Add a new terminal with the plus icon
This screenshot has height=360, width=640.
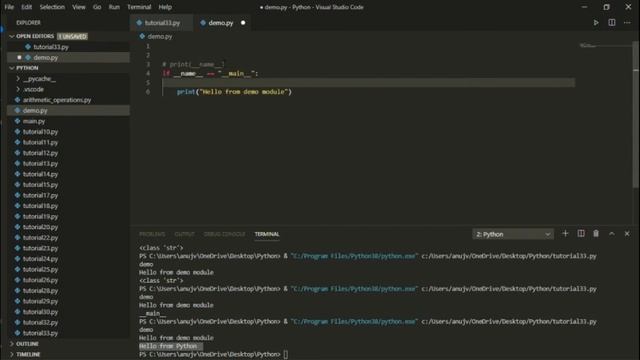[565, 233]
